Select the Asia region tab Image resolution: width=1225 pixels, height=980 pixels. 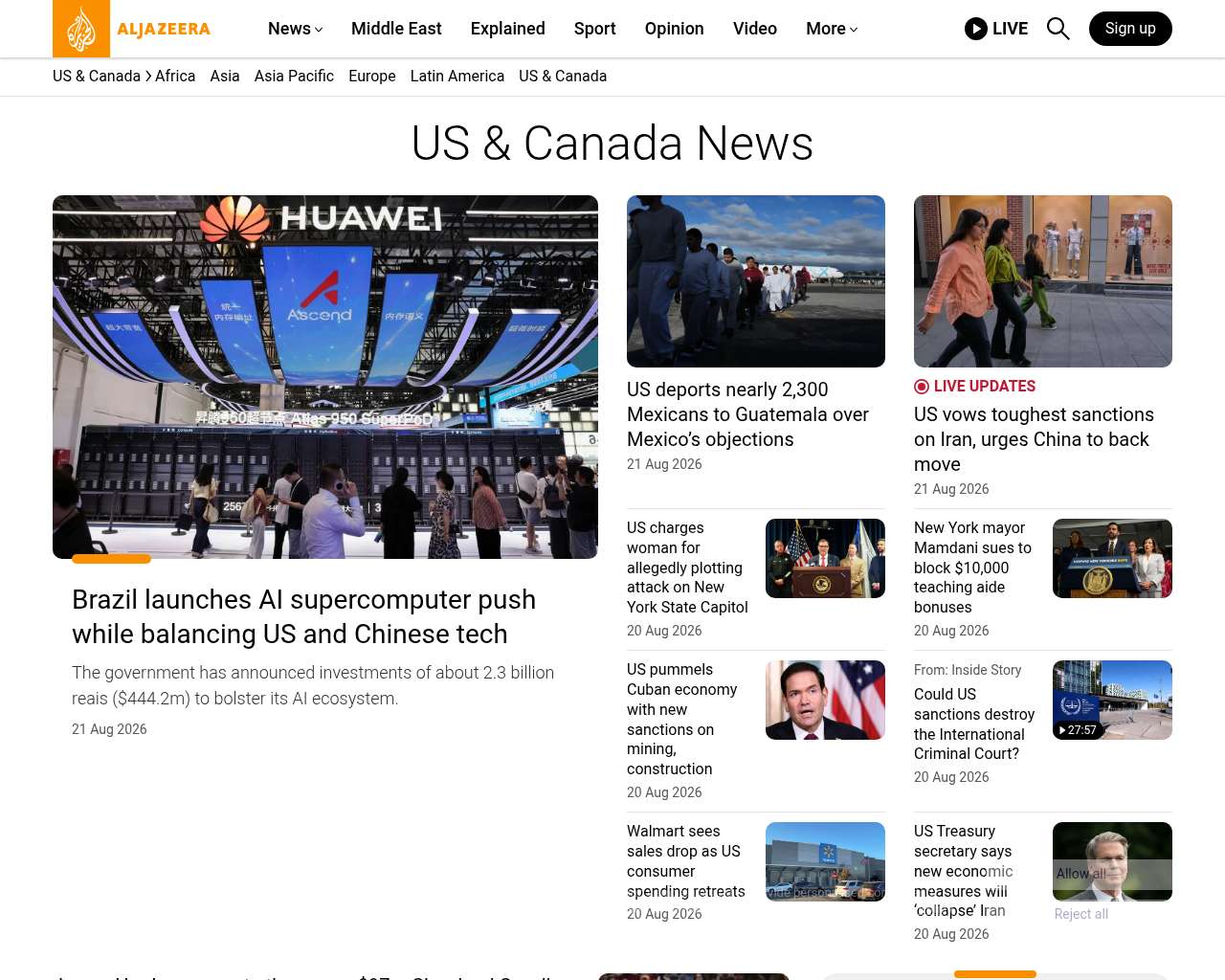pos(225,76)
